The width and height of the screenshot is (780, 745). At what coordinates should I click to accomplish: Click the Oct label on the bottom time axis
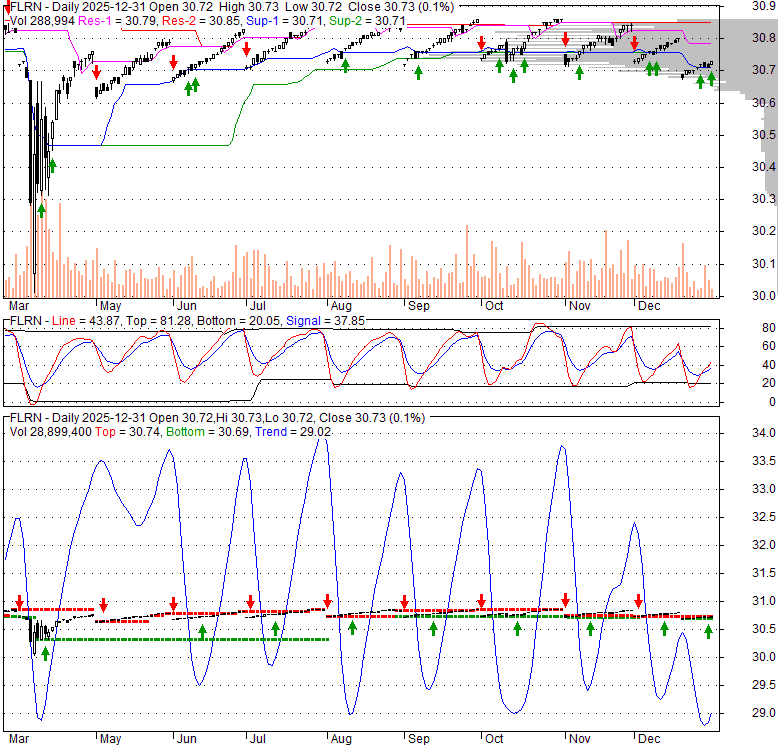[x=494, y=738]
